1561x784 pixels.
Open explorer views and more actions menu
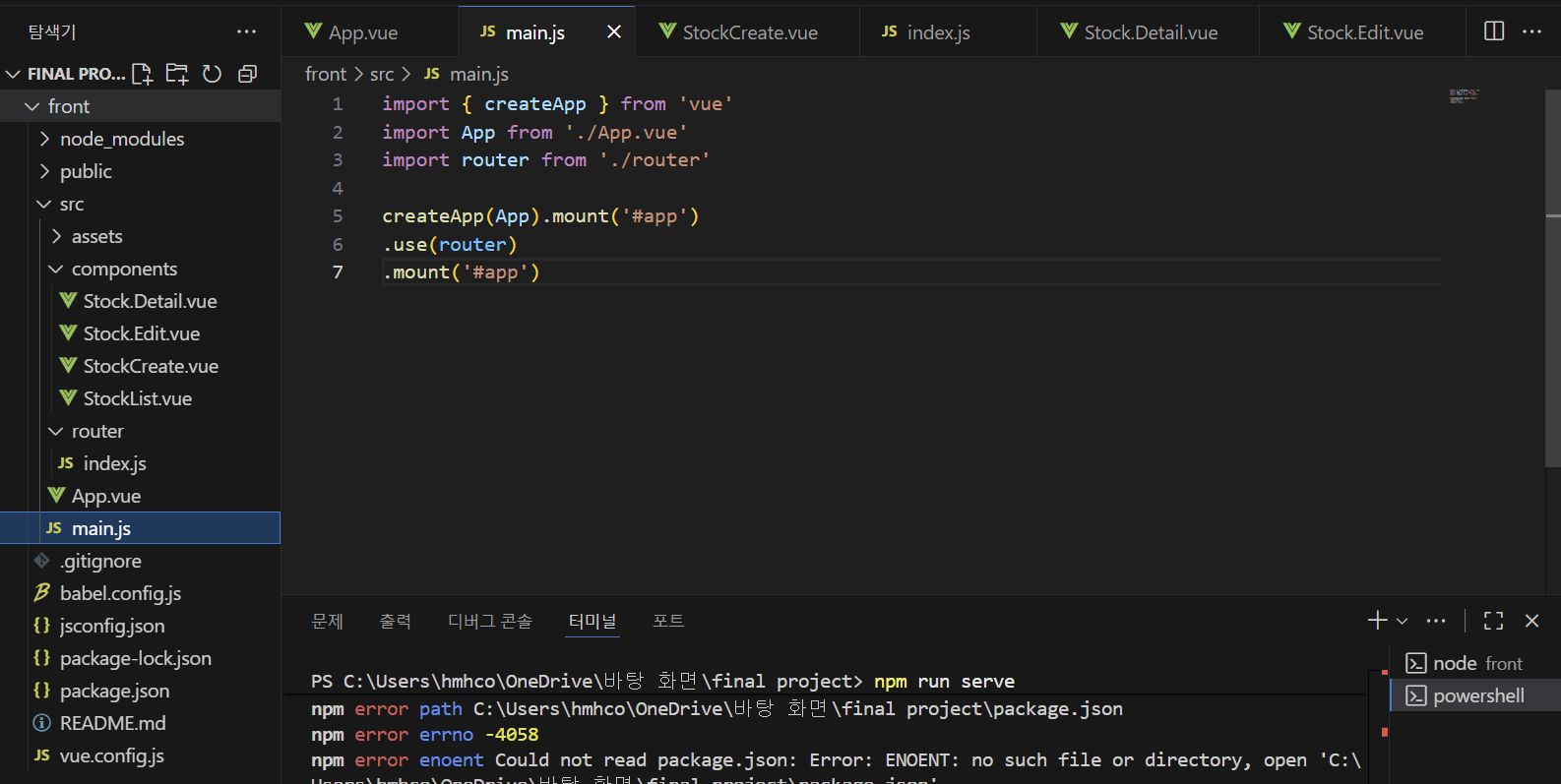tap(246, 32)
